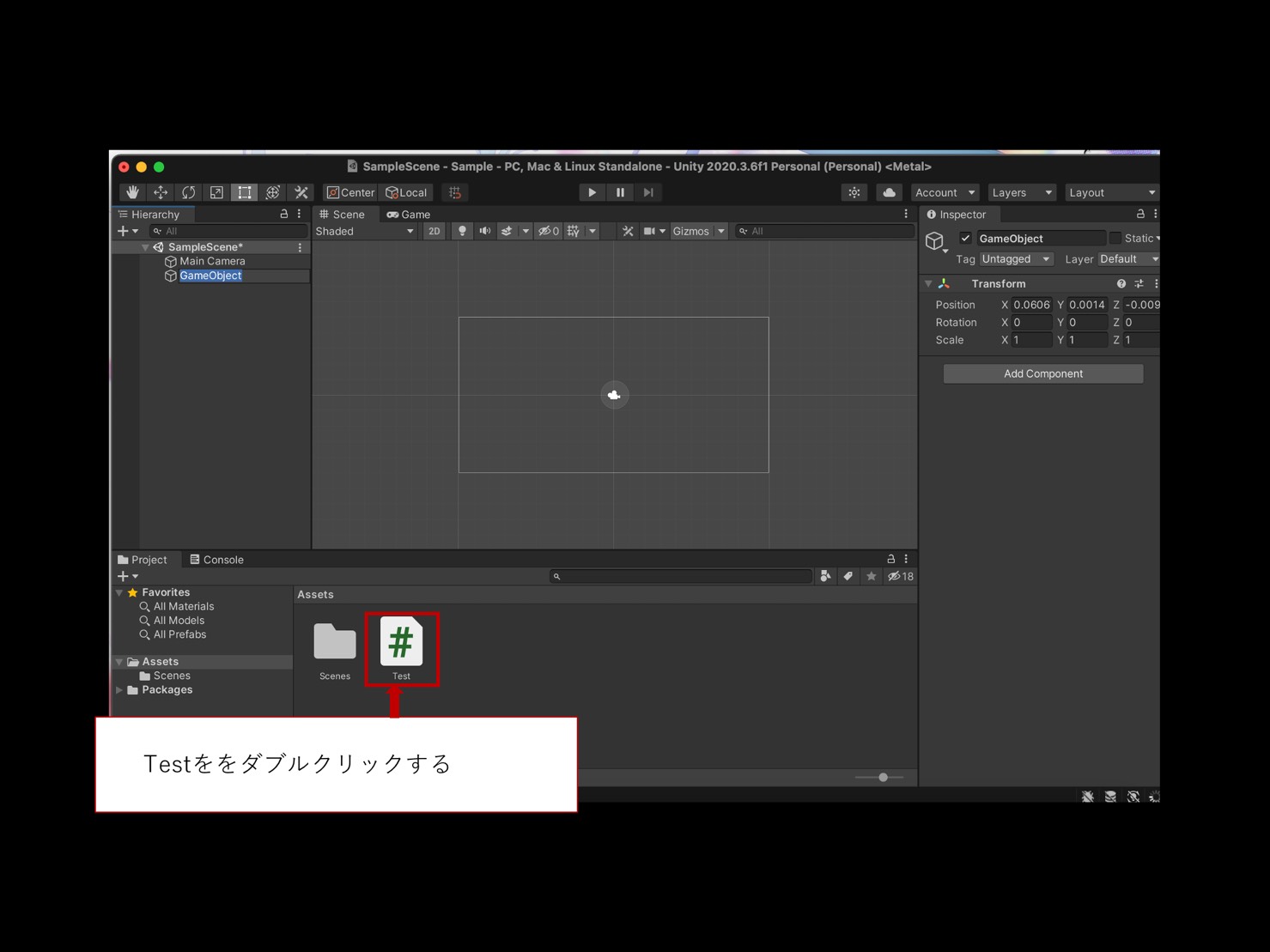Select the Rect tool
The height and width of the screenshot is (952, 1270).
[245, 192]
